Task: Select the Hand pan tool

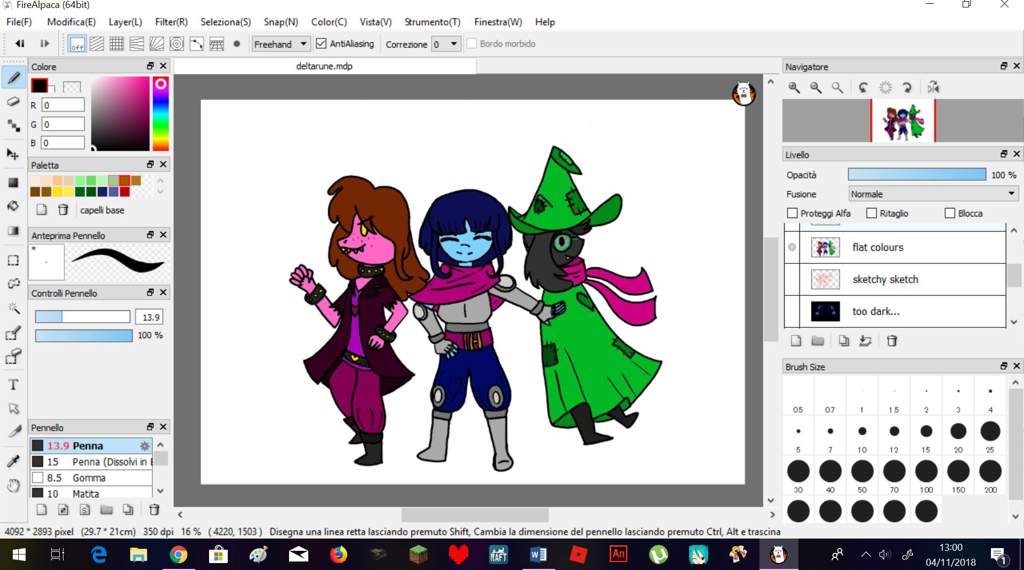Action: [13, 486]
